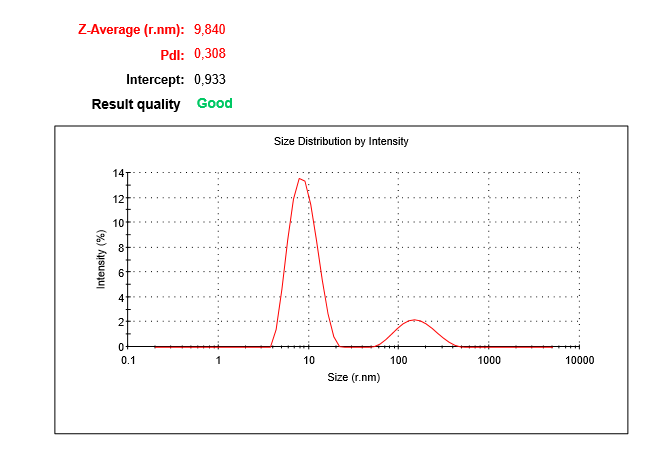Click the 14 tick on the intensity axis
The width and height of the screenshot is (663, 450).
point(117,173)
